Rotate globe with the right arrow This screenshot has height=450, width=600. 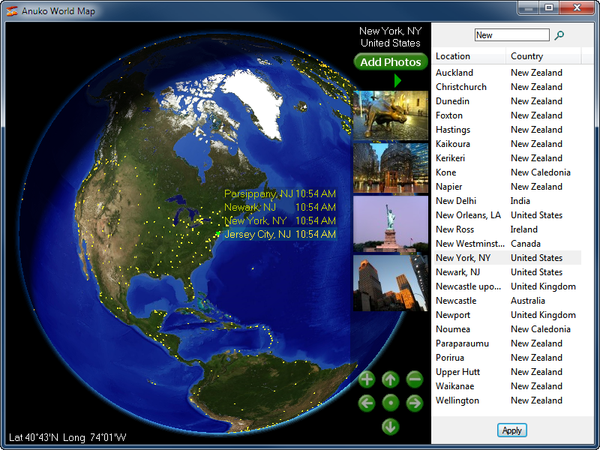pyautogui.click(x=414, y=403)
